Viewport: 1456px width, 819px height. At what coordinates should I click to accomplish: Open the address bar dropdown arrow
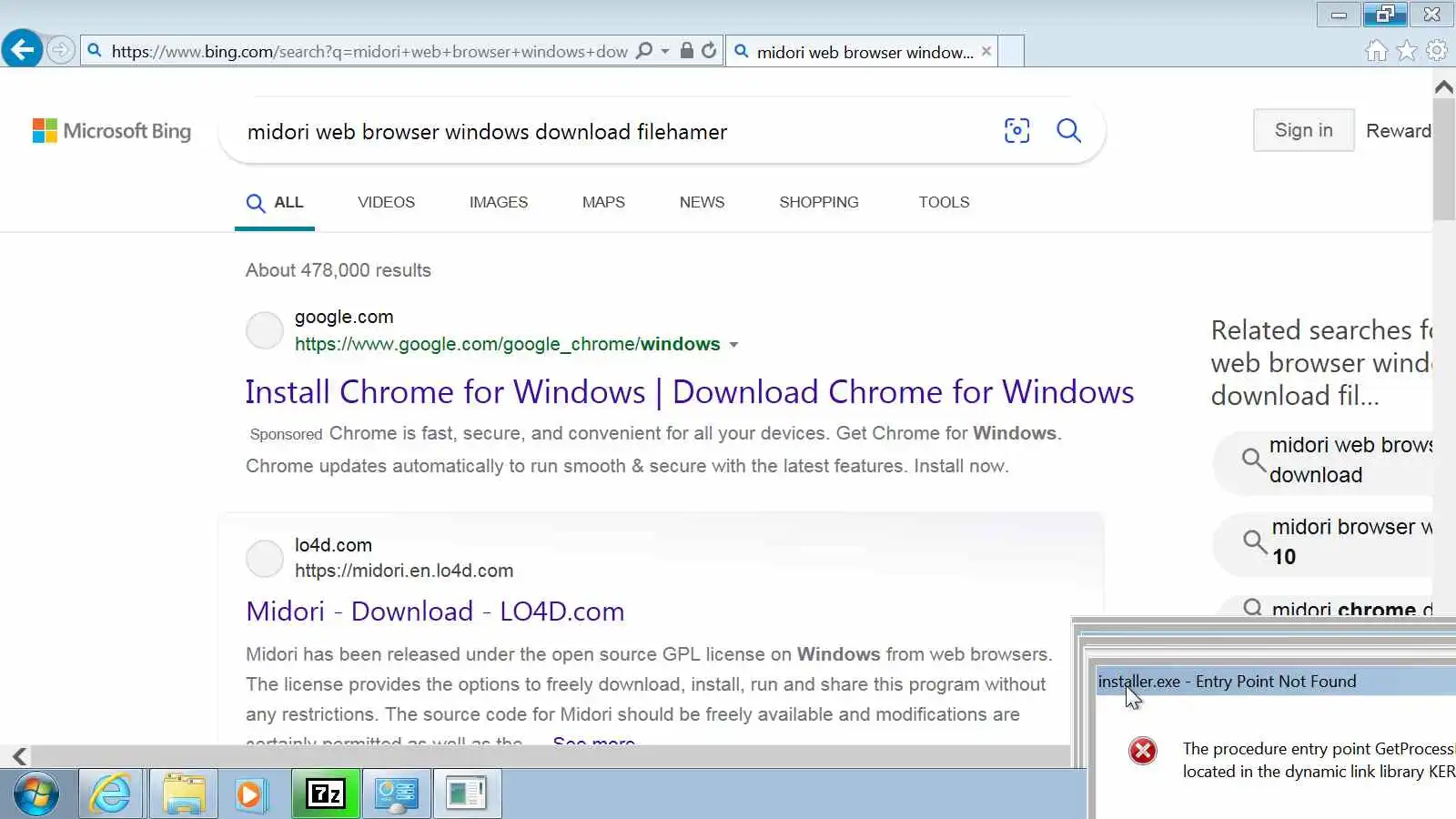pyautogui.click(x=665, y=52)
